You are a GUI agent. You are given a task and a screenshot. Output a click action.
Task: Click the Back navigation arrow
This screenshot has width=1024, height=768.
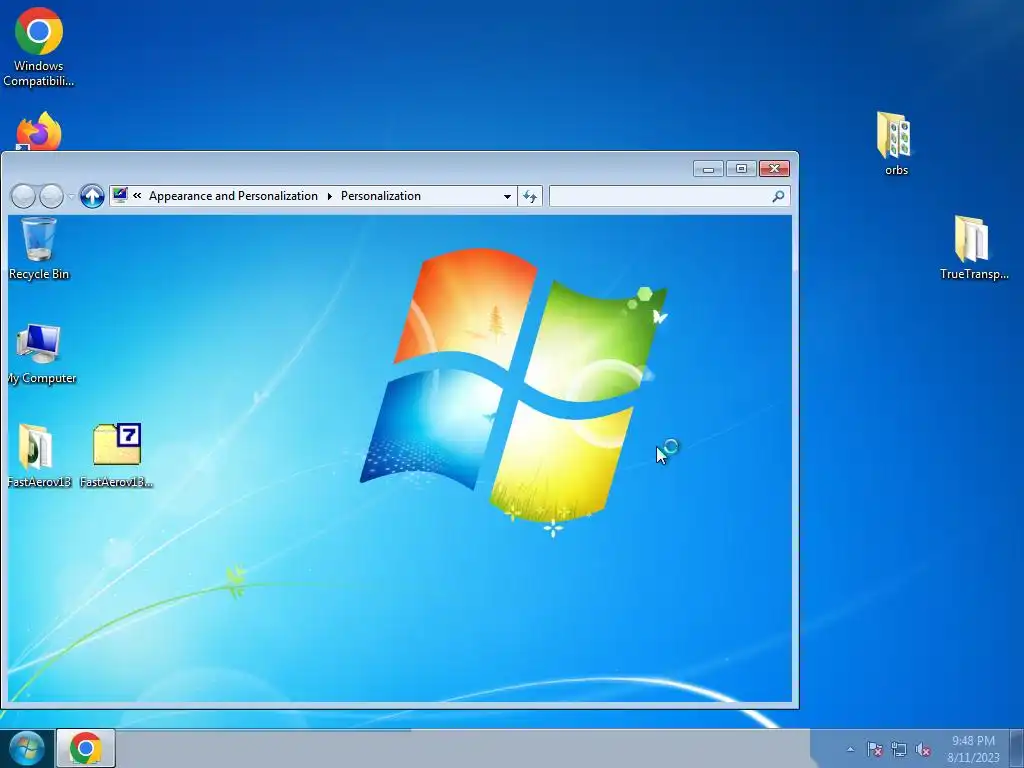pyautogui.click(x=24, y=196)
